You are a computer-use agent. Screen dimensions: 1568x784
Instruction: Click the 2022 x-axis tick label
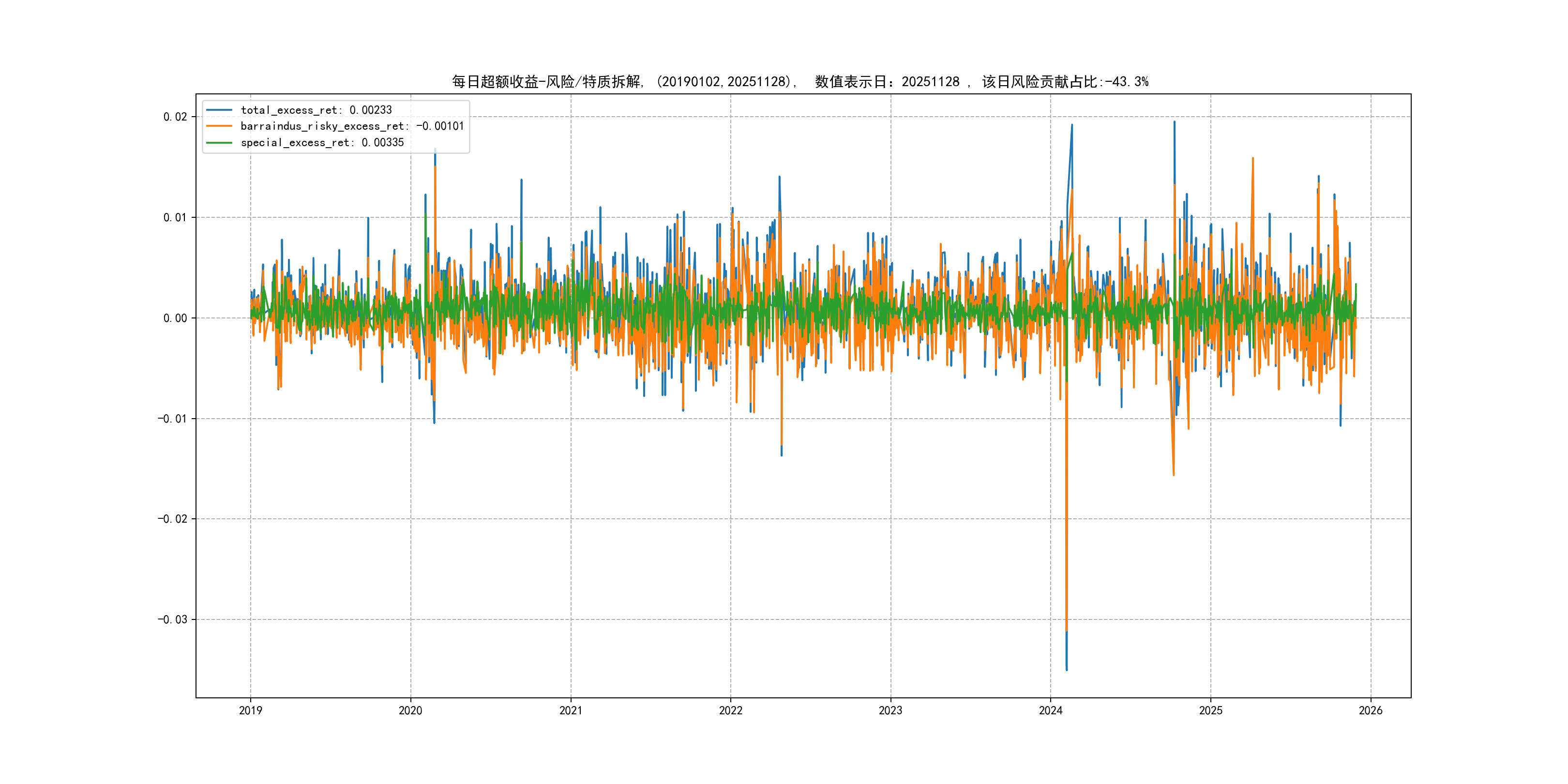click(x=730, y=710)
